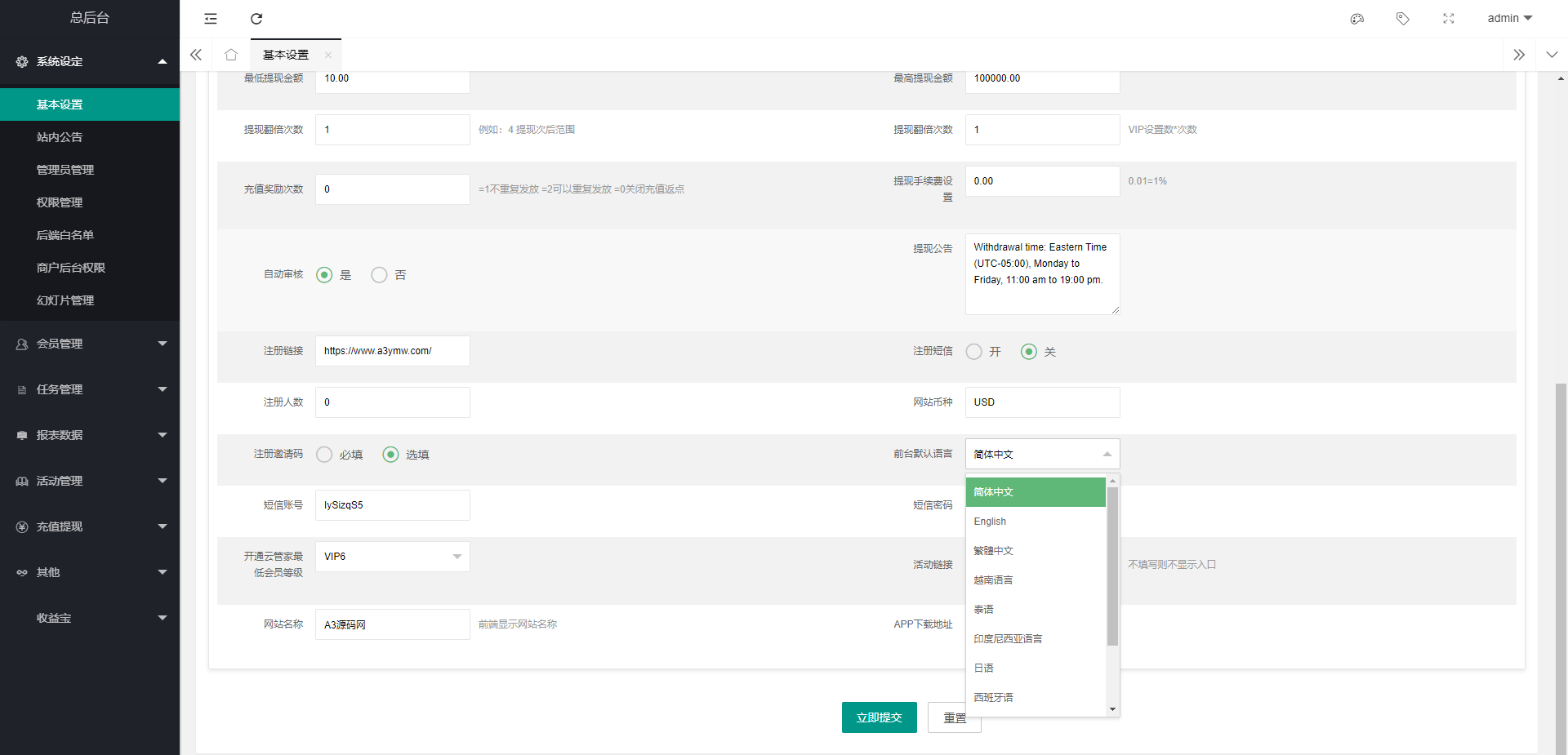
Task: Click the main page vertical scrollbar
Action: tap(1561, 567)
